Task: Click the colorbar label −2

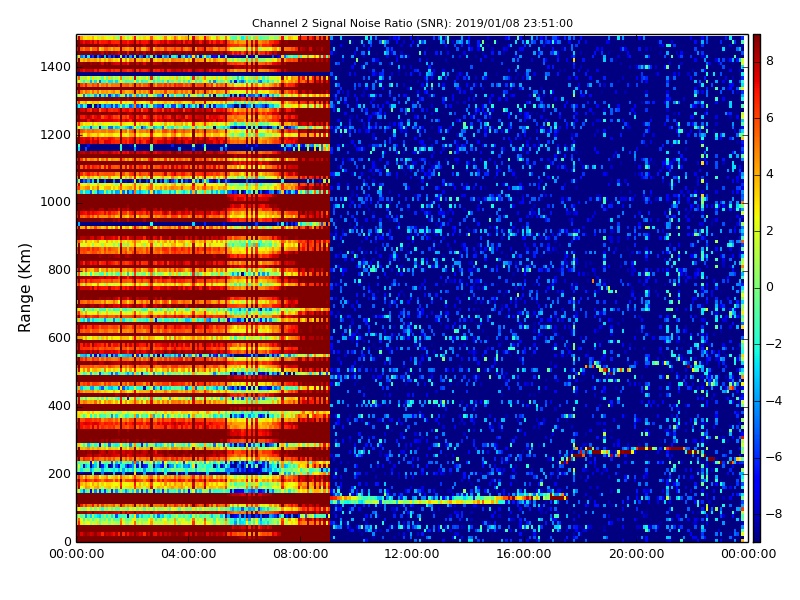Action: [x=774, y=344]
